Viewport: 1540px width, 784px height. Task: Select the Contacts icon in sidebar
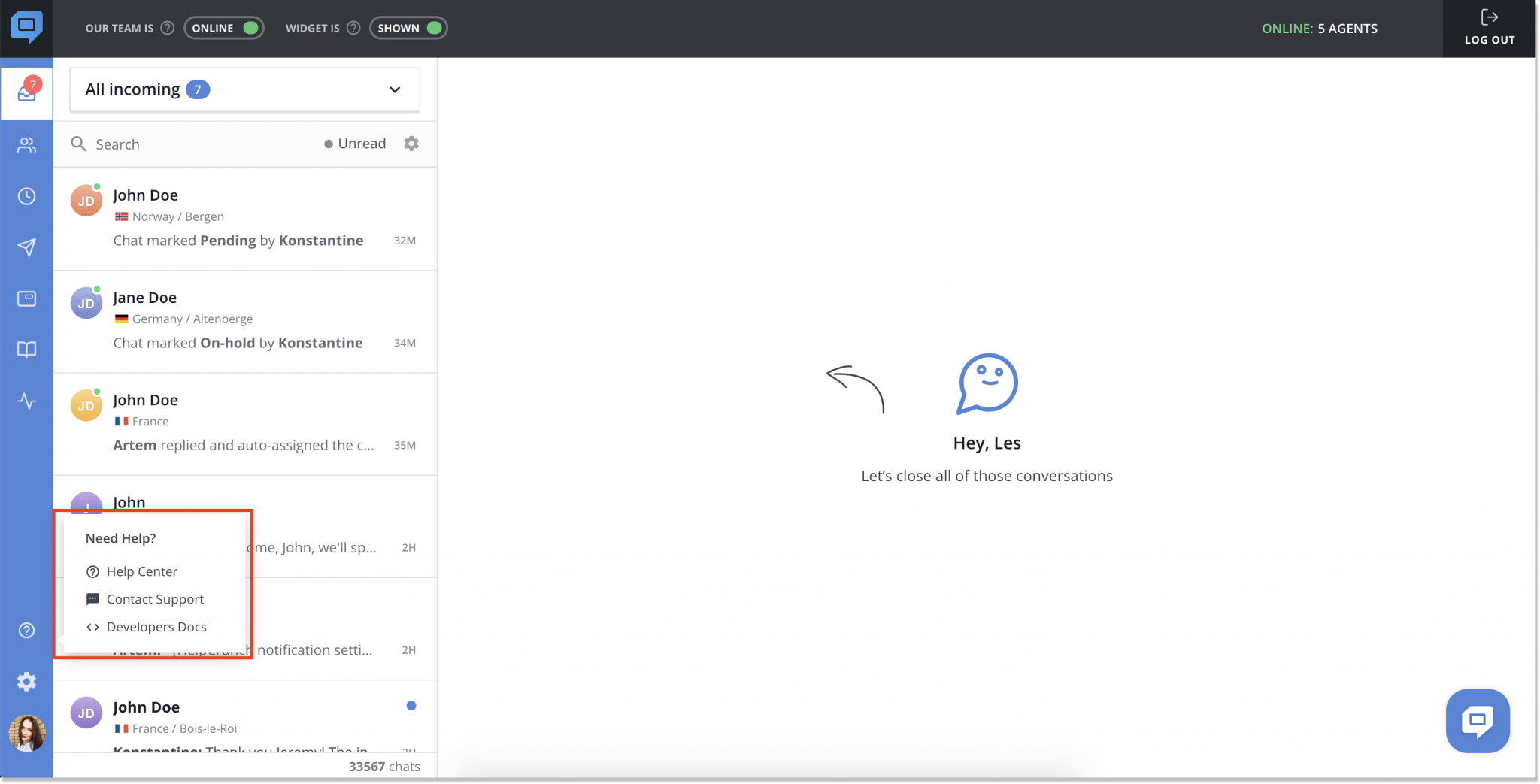pyautogui.click(x=26, y=145)
